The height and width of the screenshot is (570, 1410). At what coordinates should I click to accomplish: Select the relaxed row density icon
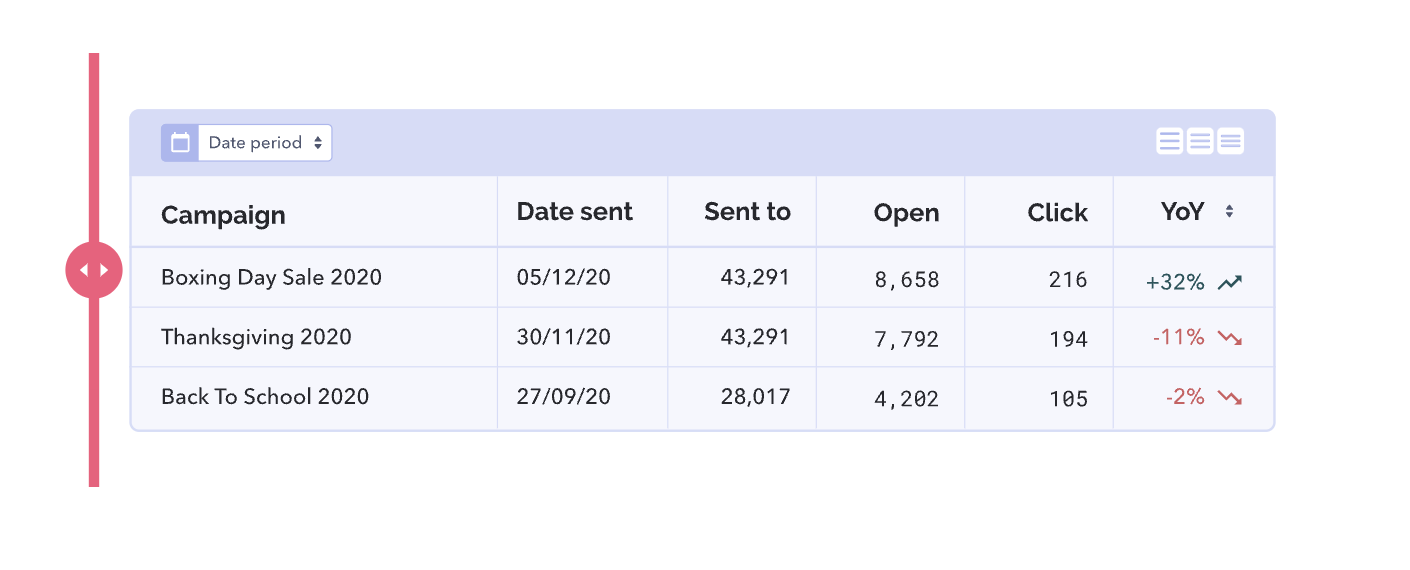click(x=1169, y=141)
